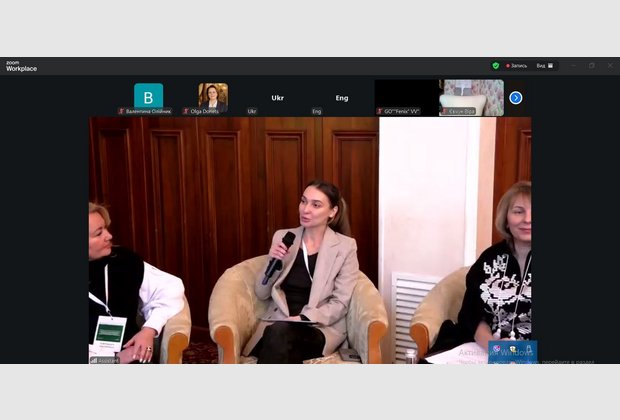The height and width of the screenshot is (420, 620).
Task: Click the 'Валентина Олійник' name label
Action: 148,112
